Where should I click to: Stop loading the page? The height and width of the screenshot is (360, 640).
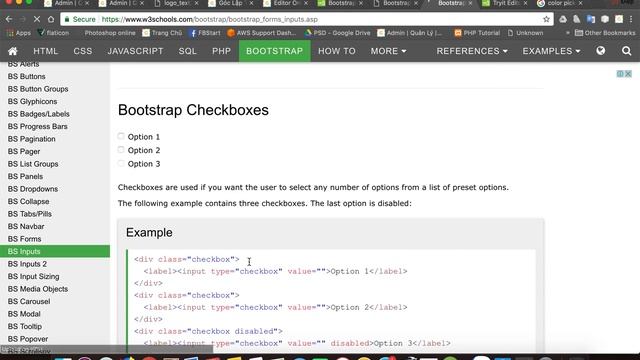pos(36,19)
